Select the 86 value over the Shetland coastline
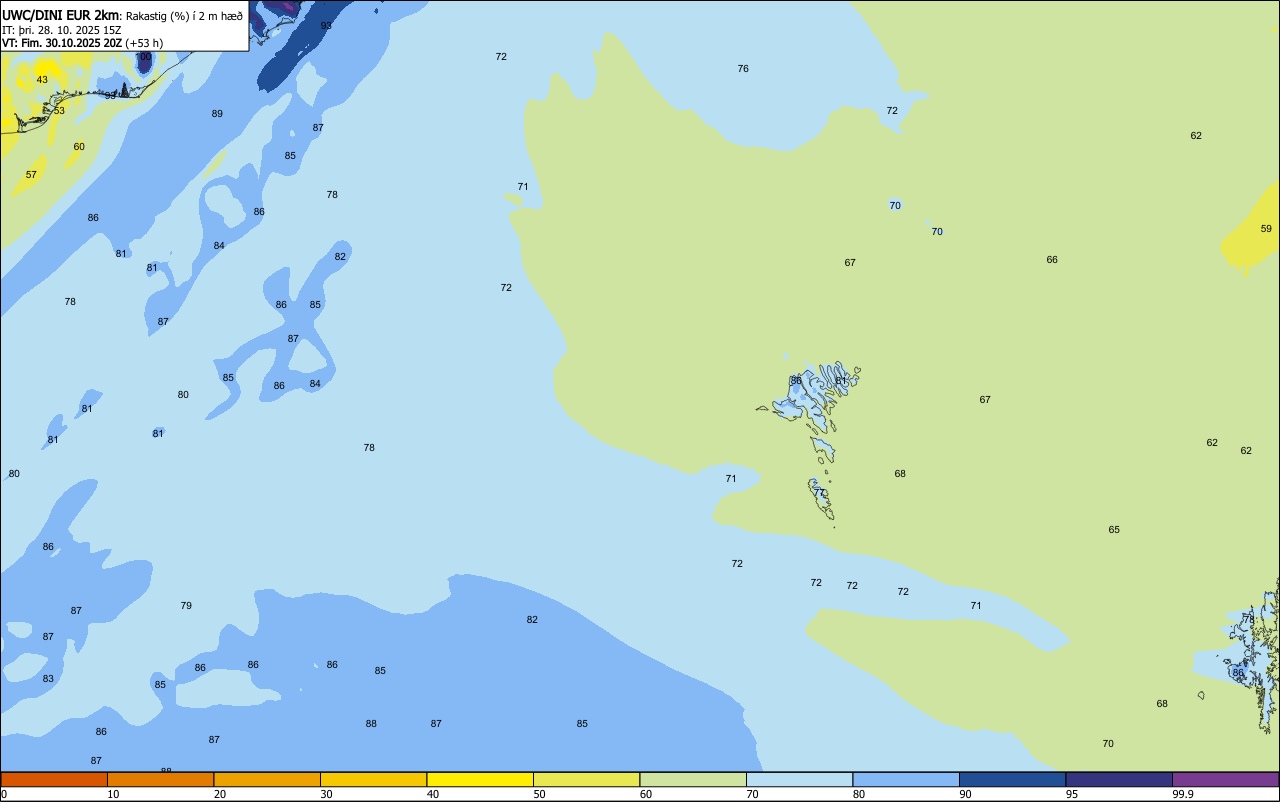1280x802 pixels. coord(1238,672)
